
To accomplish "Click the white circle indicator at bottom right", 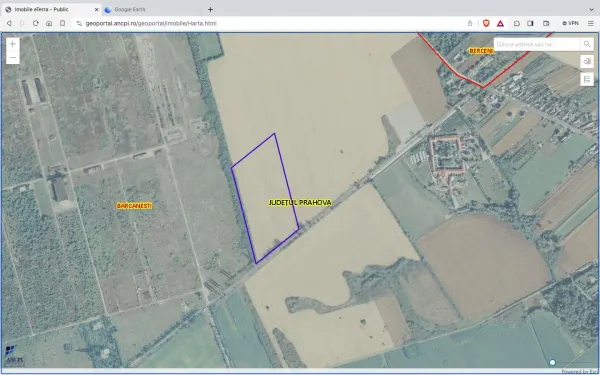I will pyautogui.click(x=552, y=362).
